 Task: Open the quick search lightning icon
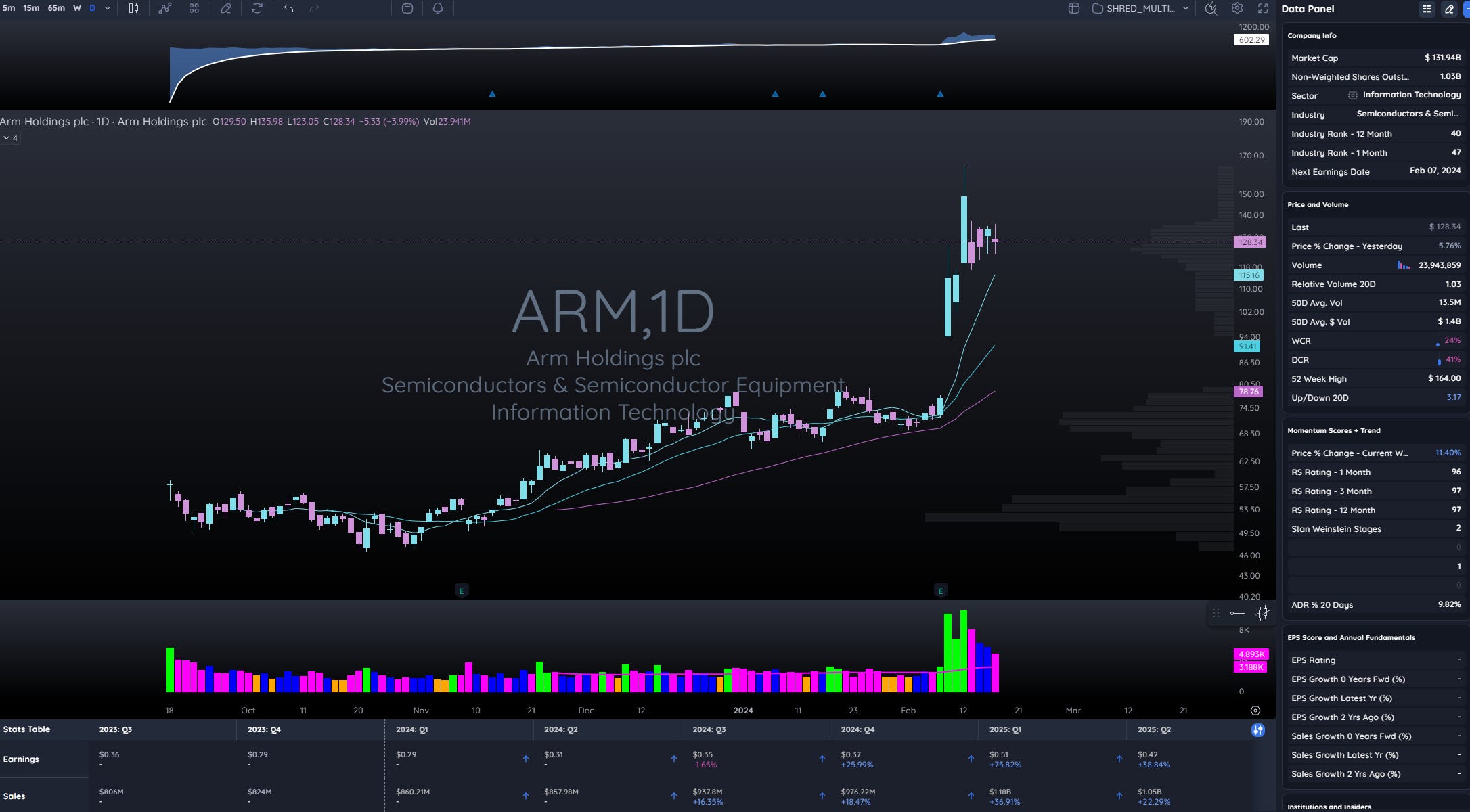tap(1211, 8)
